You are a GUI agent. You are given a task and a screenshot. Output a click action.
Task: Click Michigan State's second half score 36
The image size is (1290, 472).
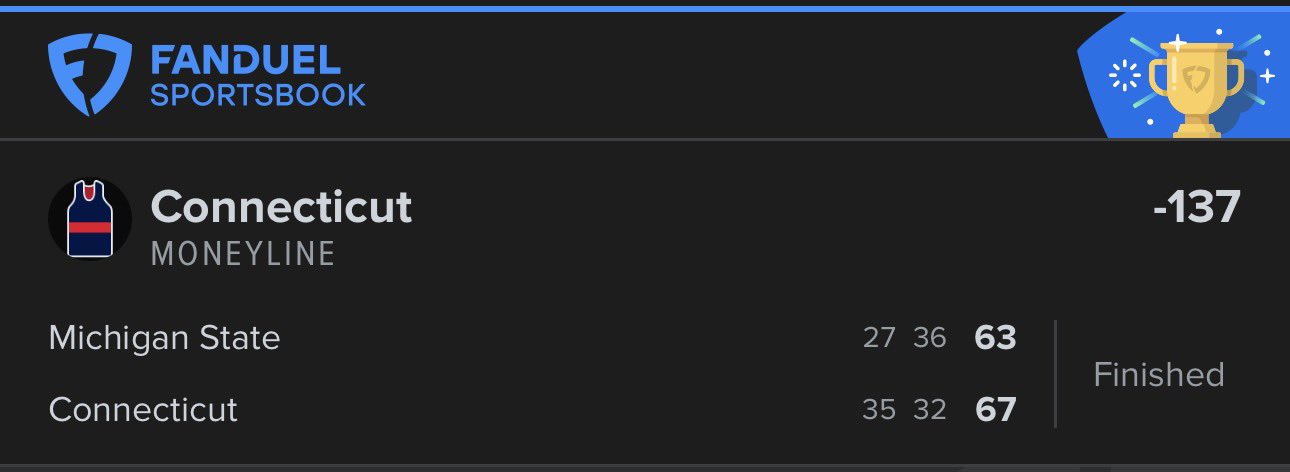(929, 338)
